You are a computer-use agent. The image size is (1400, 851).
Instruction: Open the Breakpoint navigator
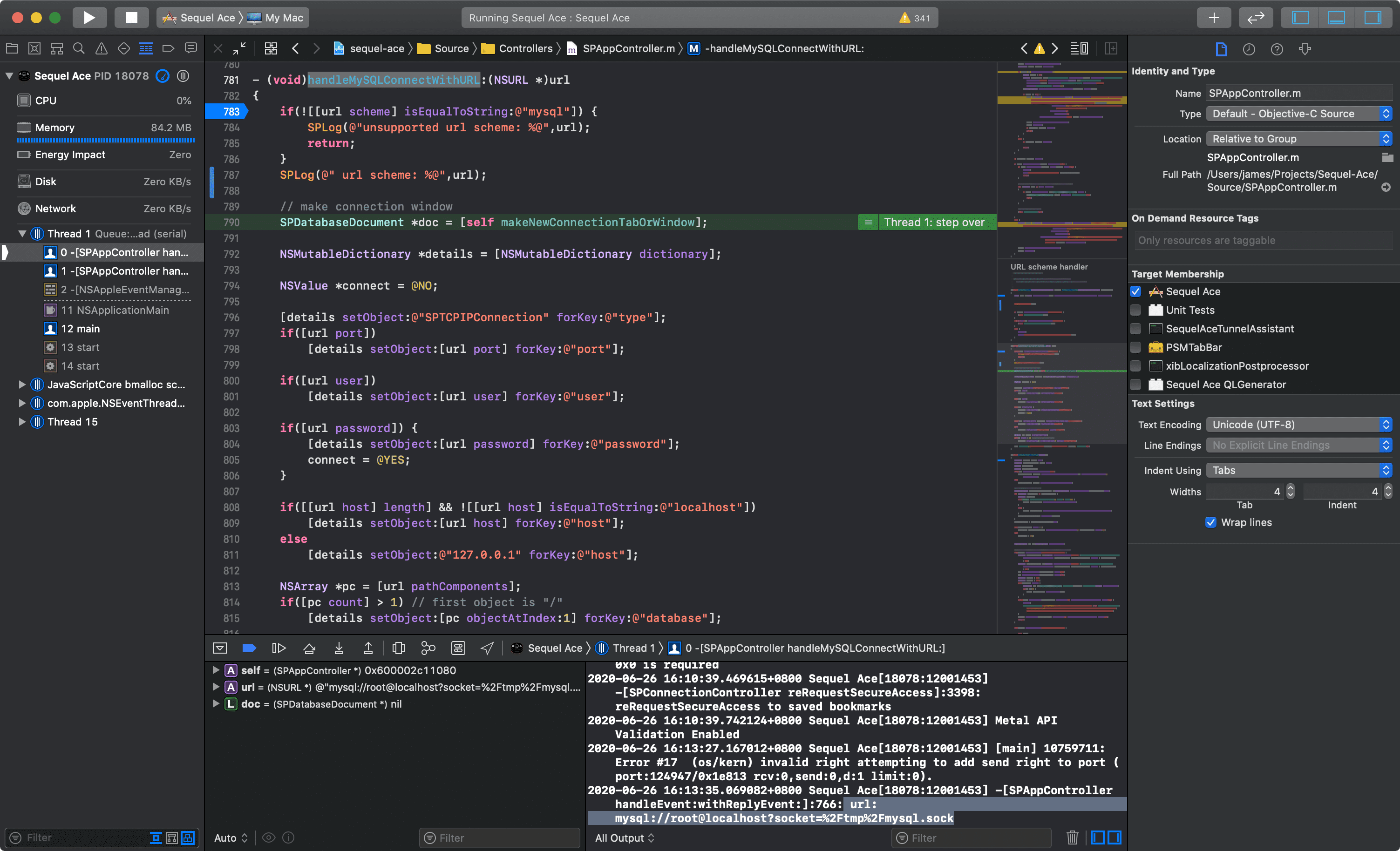(x=168, y=48)
